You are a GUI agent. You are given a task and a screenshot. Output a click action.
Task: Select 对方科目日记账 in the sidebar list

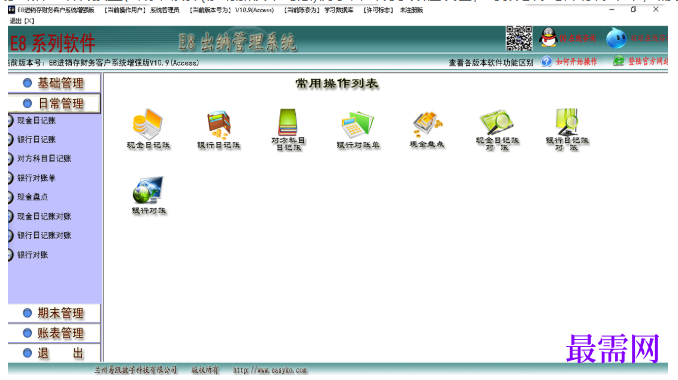click(44, 159)
